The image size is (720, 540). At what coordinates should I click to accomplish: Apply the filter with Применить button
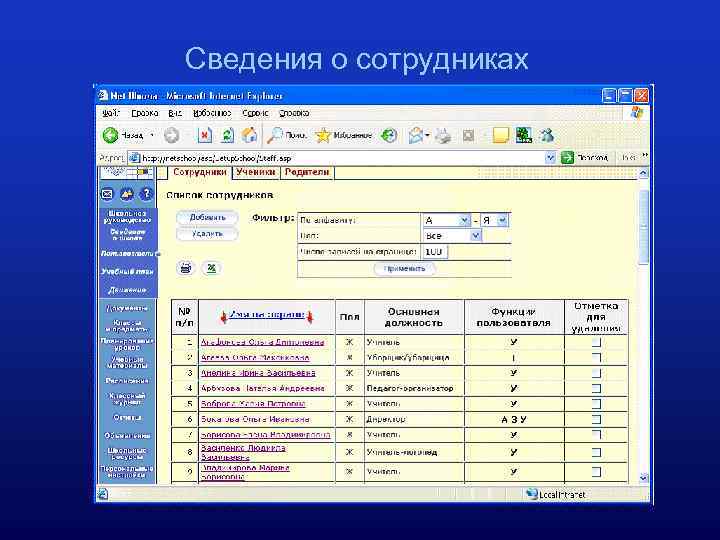point(404,269)
